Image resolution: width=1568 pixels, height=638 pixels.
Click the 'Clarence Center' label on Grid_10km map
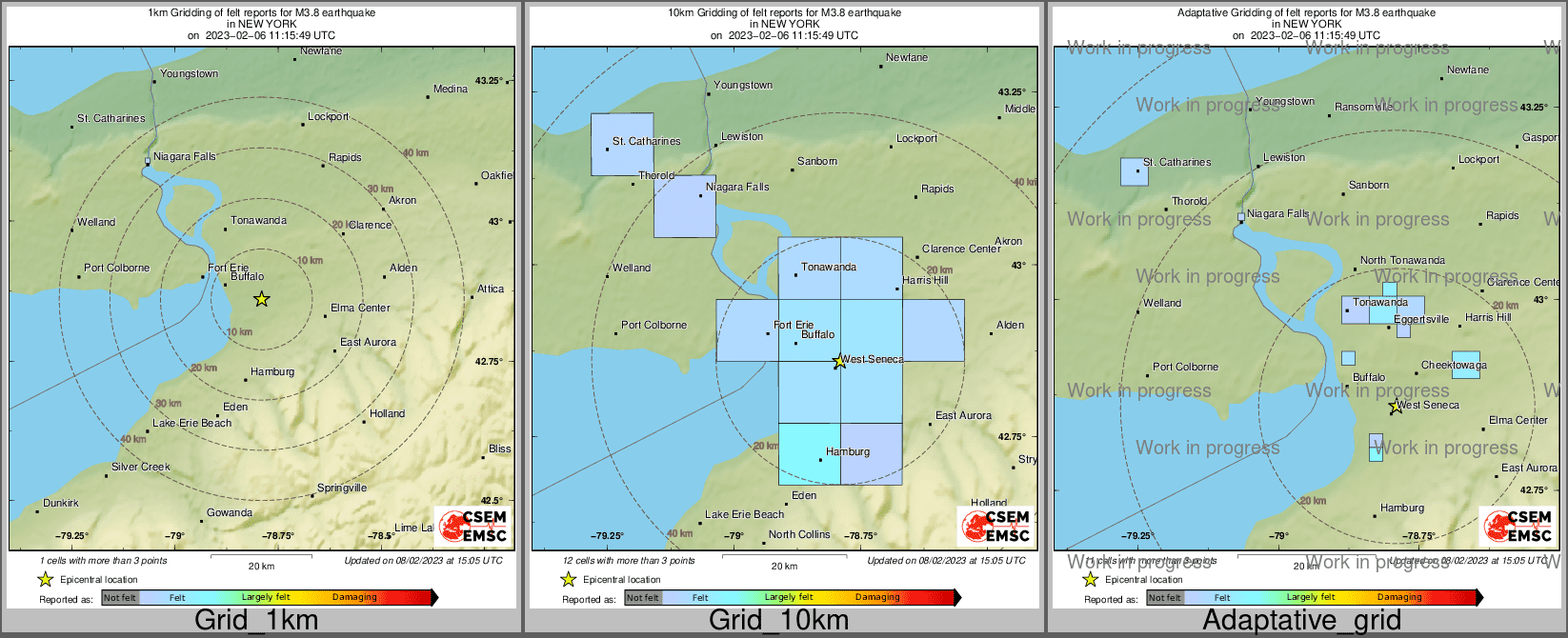click(961, 249)
